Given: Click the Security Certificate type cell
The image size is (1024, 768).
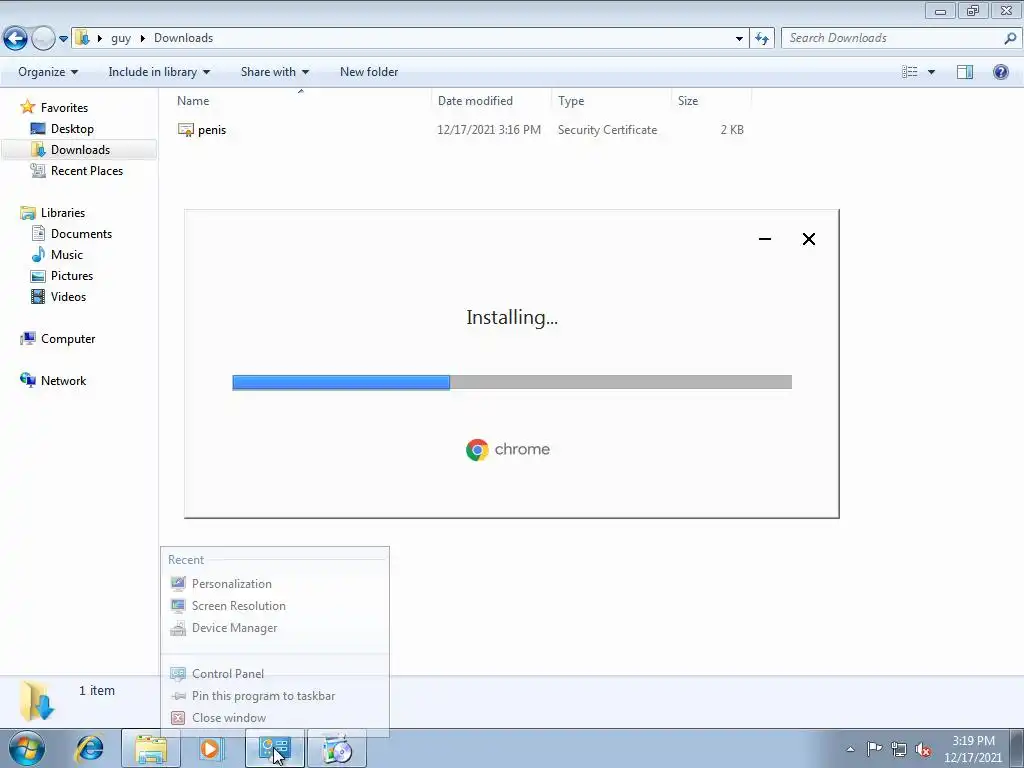Looking at the screenshot, I should tap(607, 130).
